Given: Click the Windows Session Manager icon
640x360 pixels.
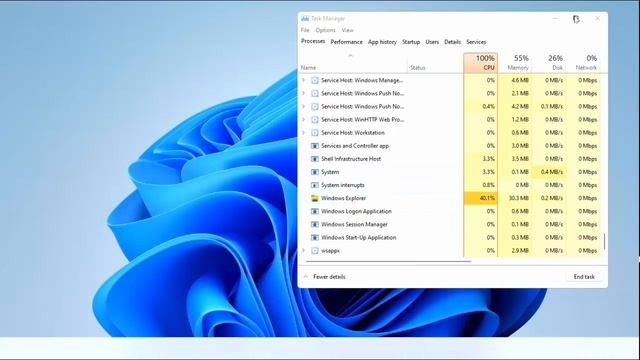Looking at the screenshot, I should click(315, 224).
